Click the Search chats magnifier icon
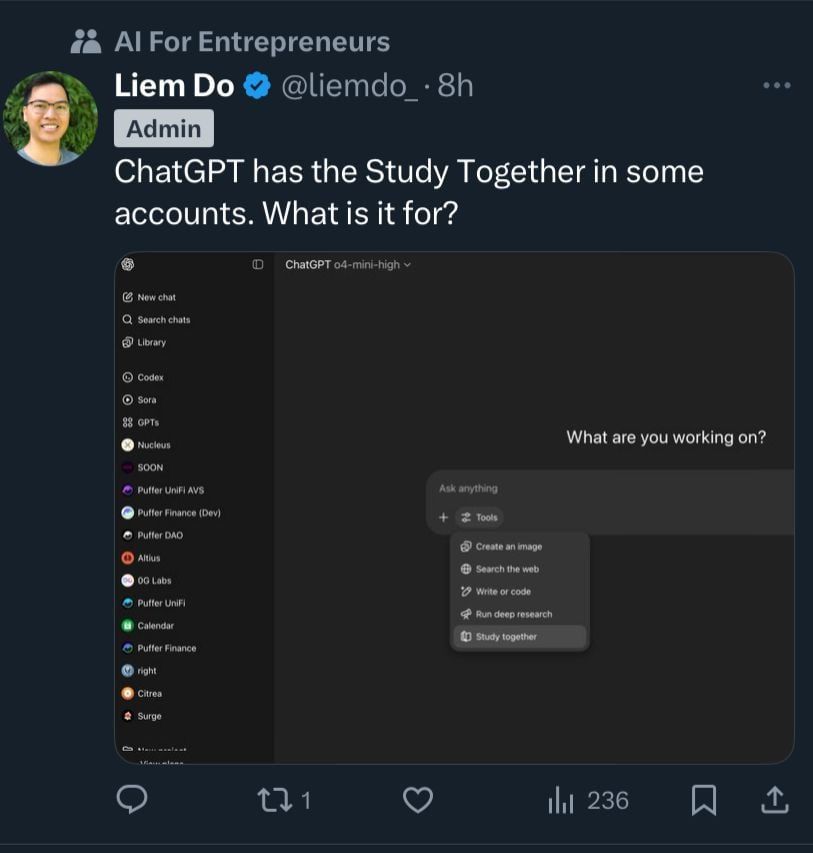The height and width of the screenshot is (853, 813). coord(127,320)
